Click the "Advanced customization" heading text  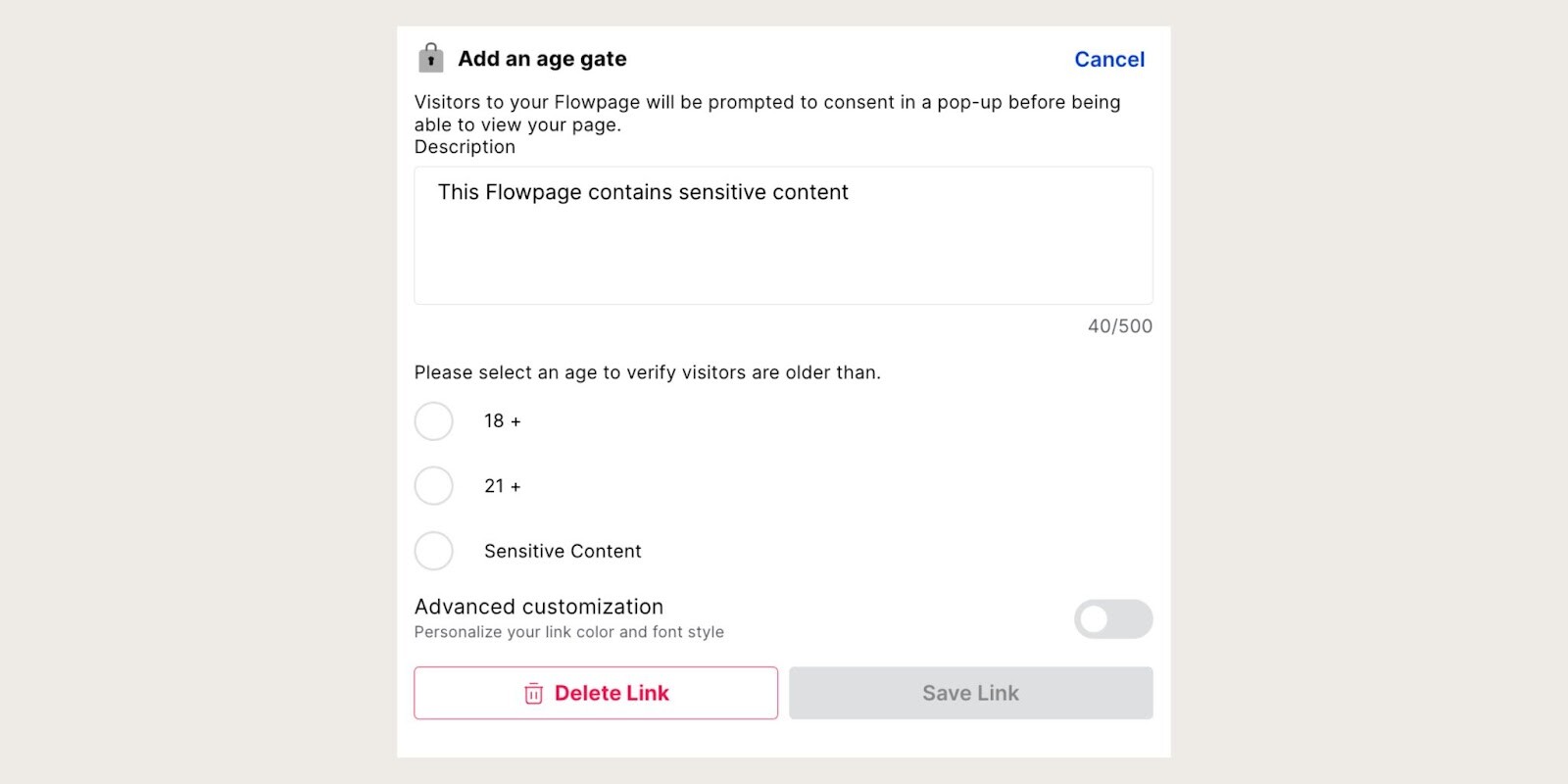pyautogui.click(x=539, y=607)
